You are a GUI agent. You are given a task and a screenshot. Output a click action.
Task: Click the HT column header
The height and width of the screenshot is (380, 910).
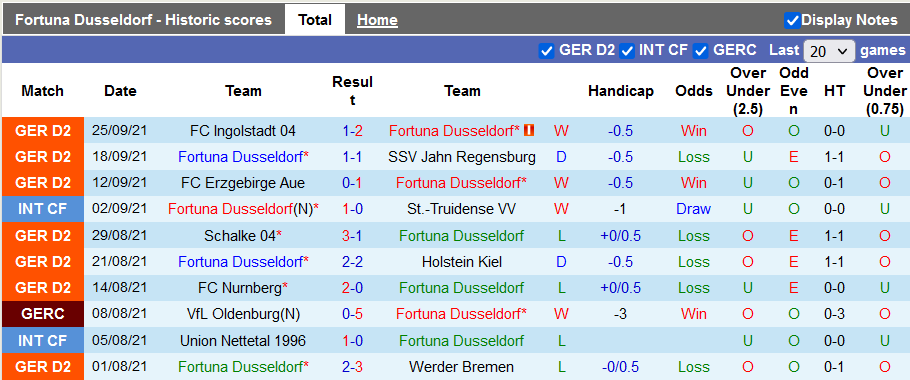[834, 91]
